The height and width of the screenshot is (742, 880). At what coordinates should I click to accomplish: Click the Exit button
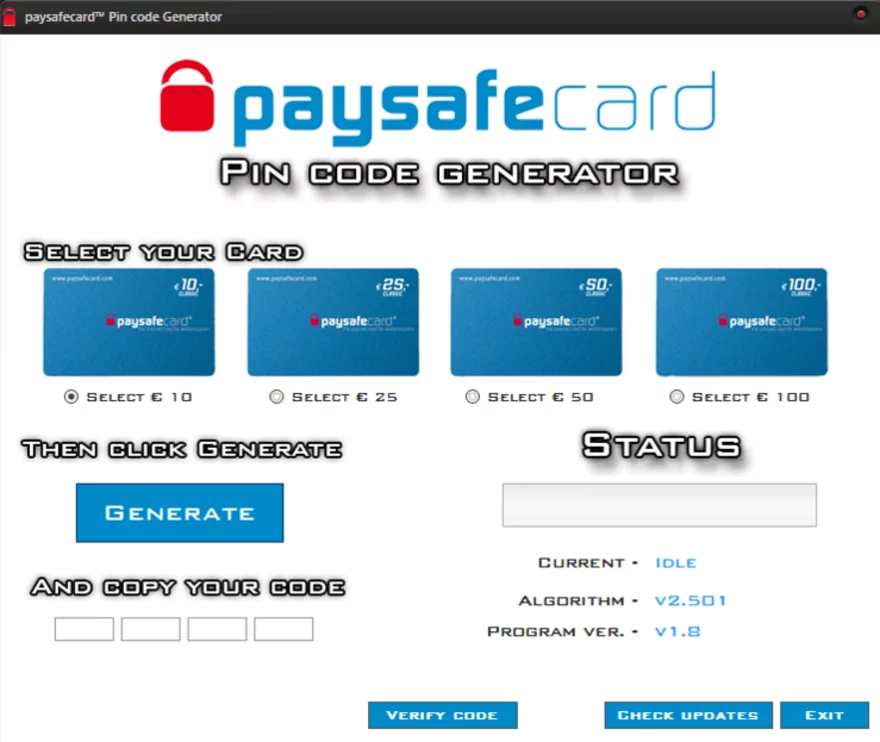825,715
